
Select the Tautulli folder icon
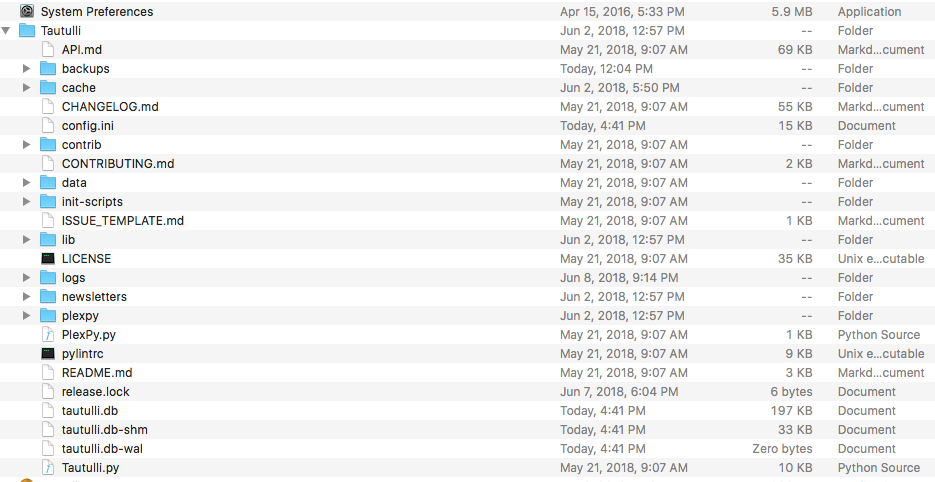click(27, 31)
